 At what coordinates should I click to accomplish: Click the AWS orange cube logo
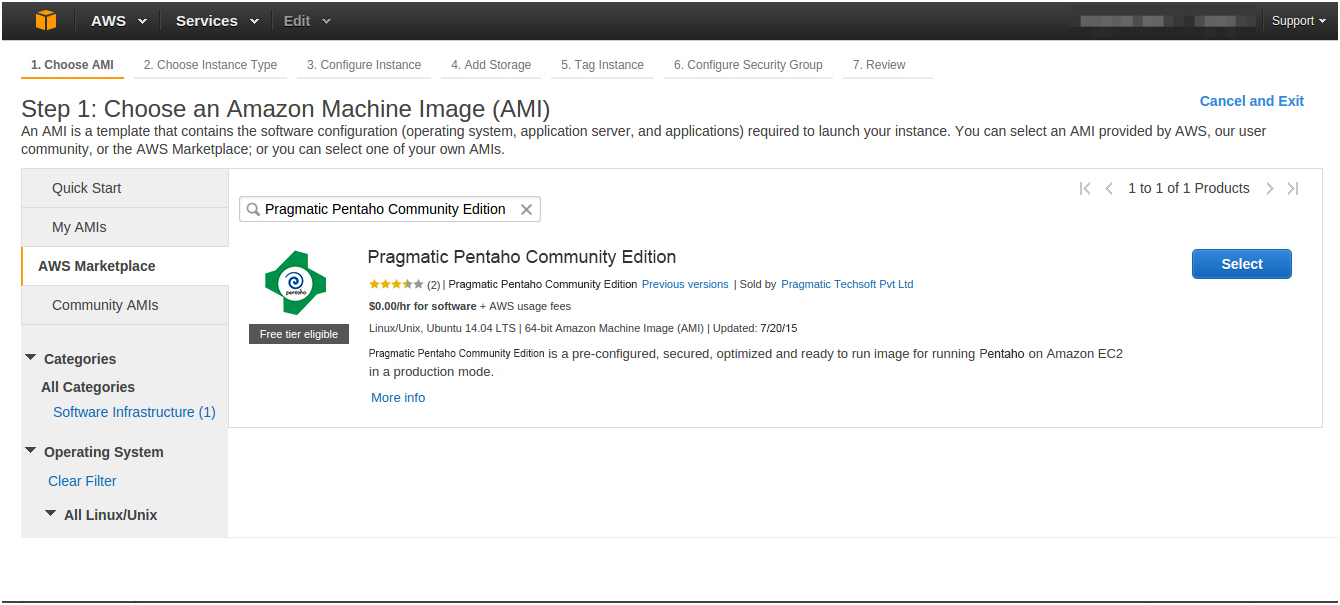click(x=46, y=20)
